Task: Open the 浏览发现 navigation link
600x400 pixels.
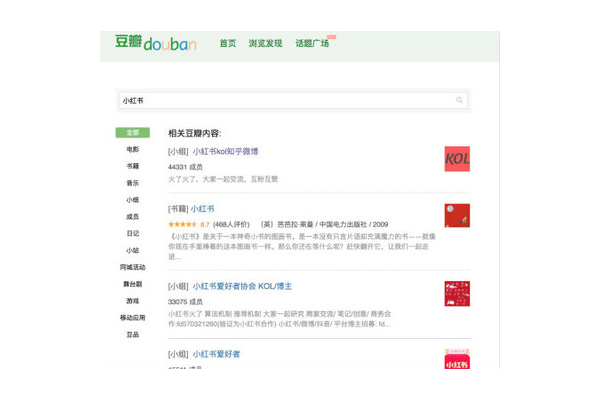Action: tap(265, 43)
